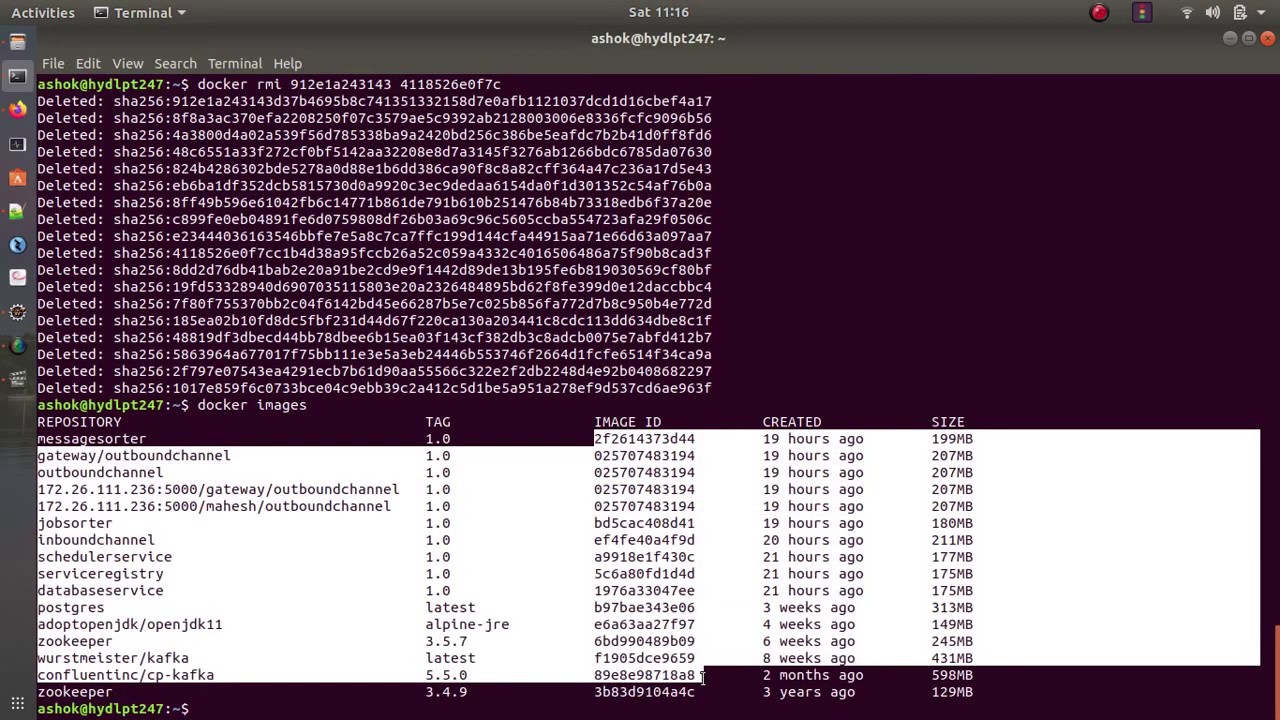Click the inboundchannel repository name
Screen dimensions: 1280x720
point(96,540)
